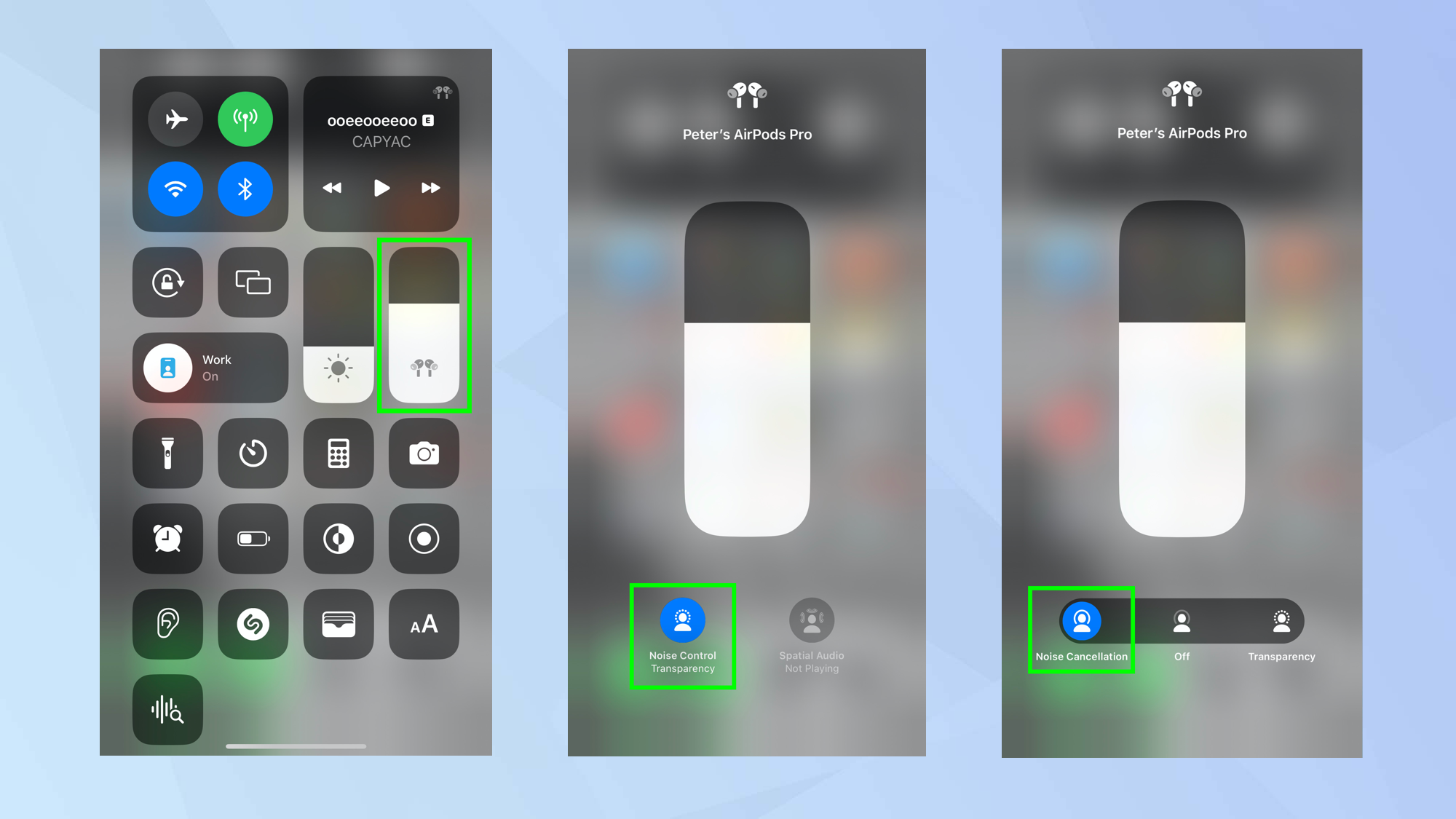Screen dimensions: 1456x819
Task: Open the screen mirroring panel
Action: (x=252, y=282)
